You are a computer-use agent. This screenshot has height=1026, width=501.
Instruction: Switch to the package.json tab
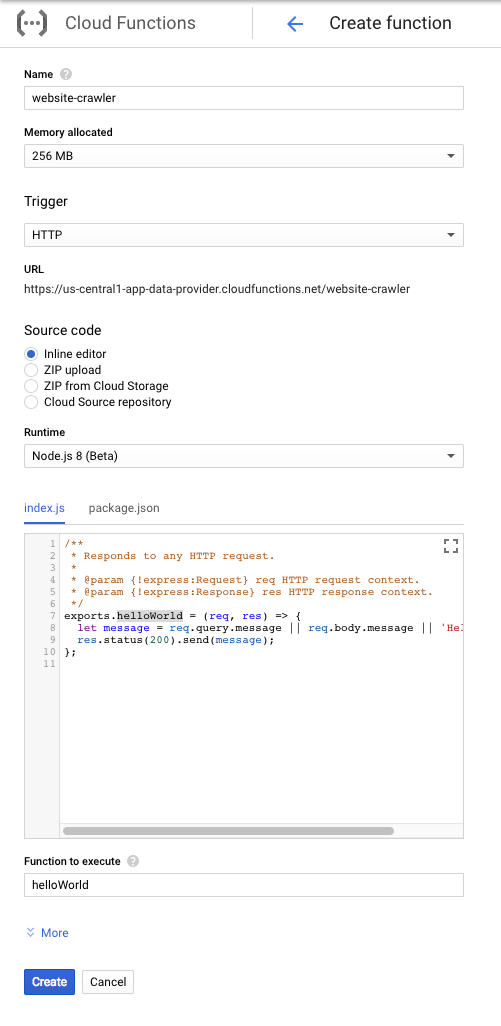124,508
